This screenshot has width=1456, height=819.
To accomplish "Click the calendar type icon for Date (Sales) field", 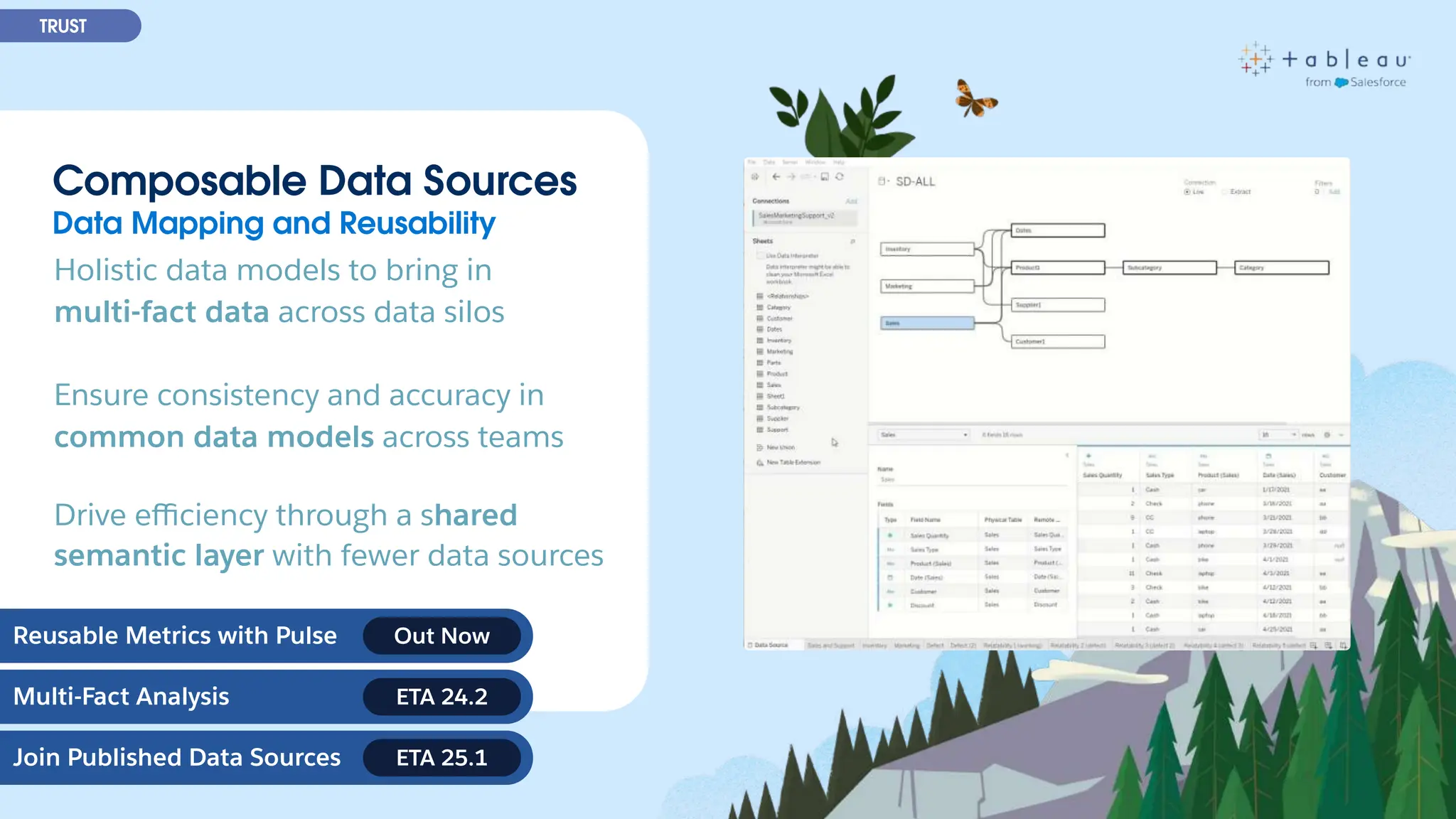I will [890, 577].
